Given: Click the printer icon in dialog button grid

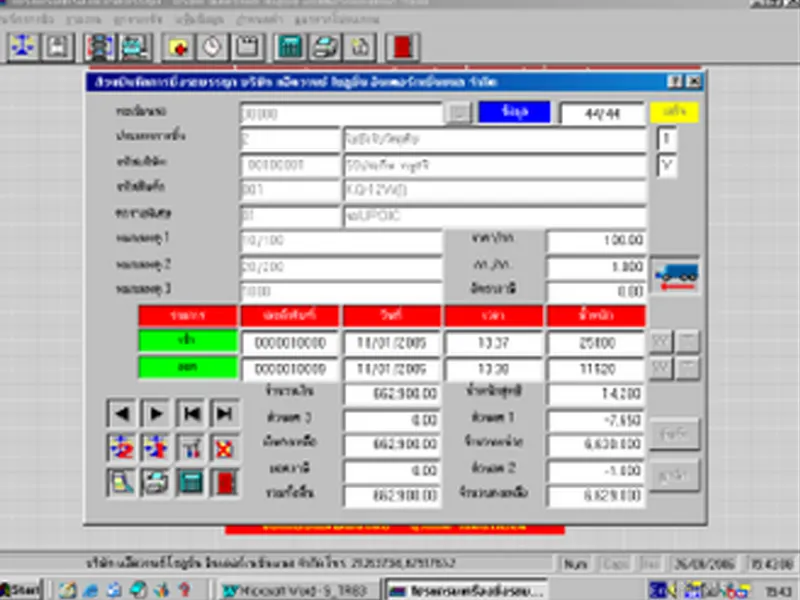Looking at the screenshot, I should (156, 482).
